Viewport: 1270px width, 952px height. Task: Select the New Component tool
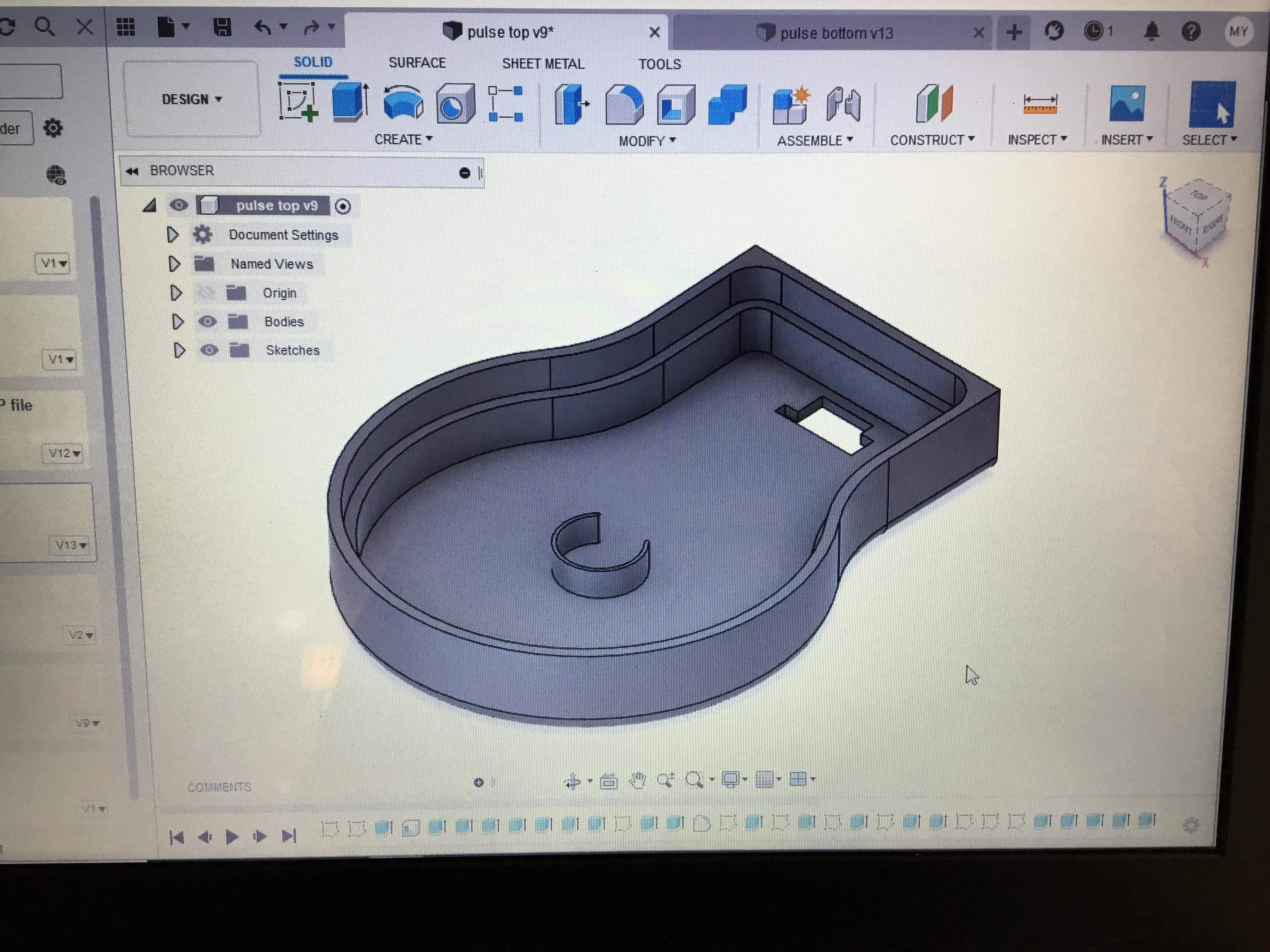[791, 105]
